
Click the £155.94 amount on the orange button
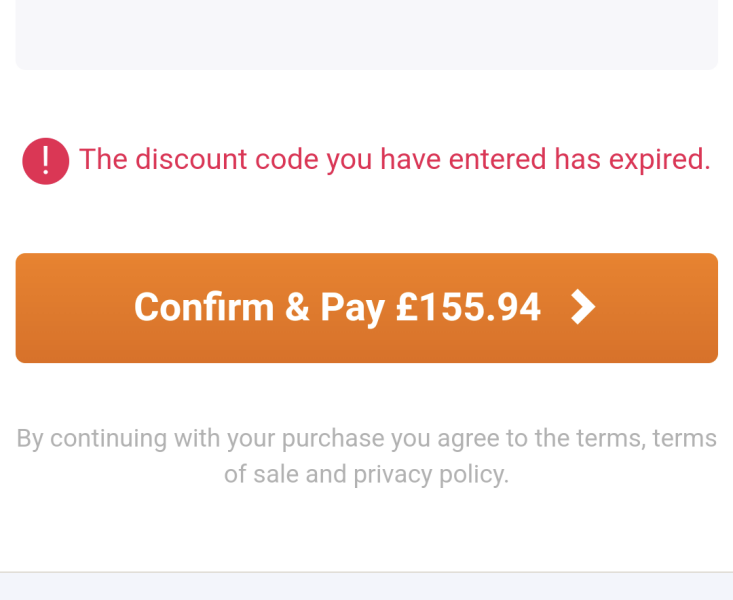[x=468, y=308]
